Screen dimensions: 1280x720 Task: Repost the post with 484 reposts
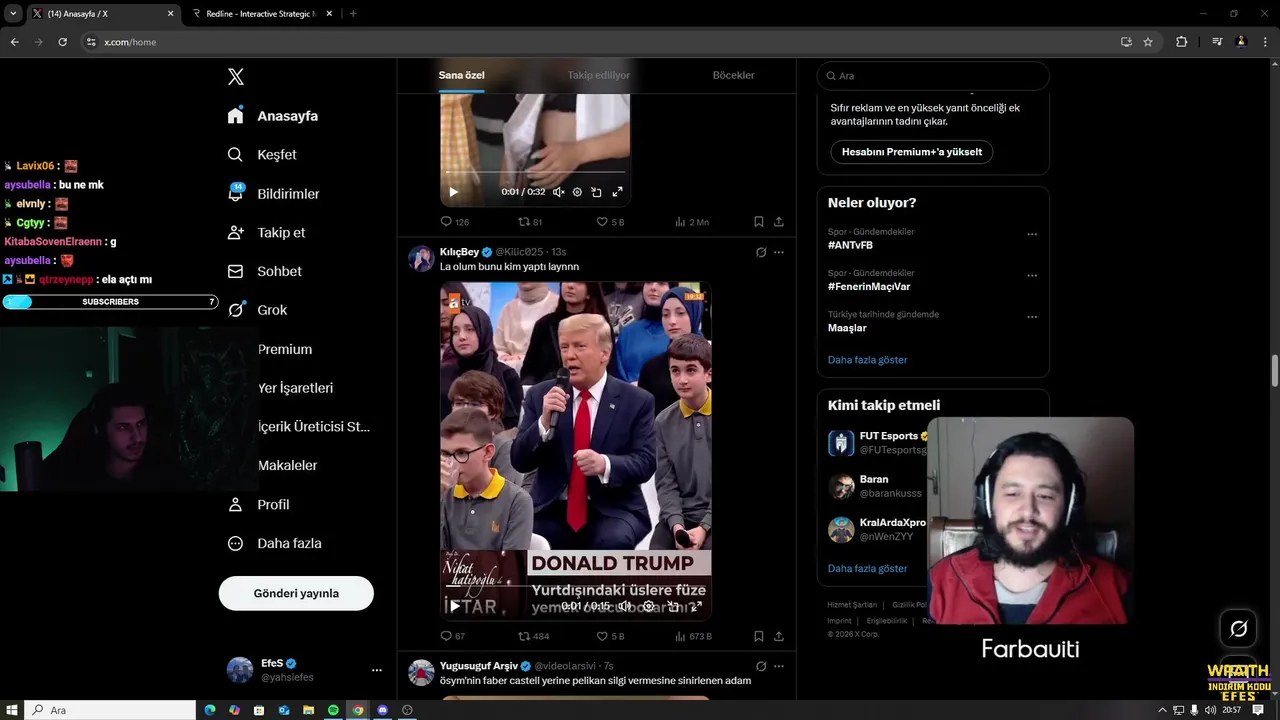click(534, 636)
